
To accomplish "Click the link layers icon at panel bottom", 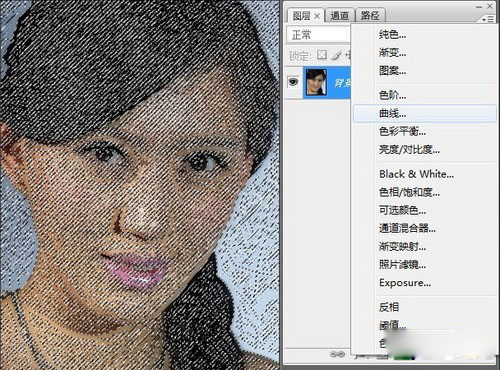I will [337, 354].
